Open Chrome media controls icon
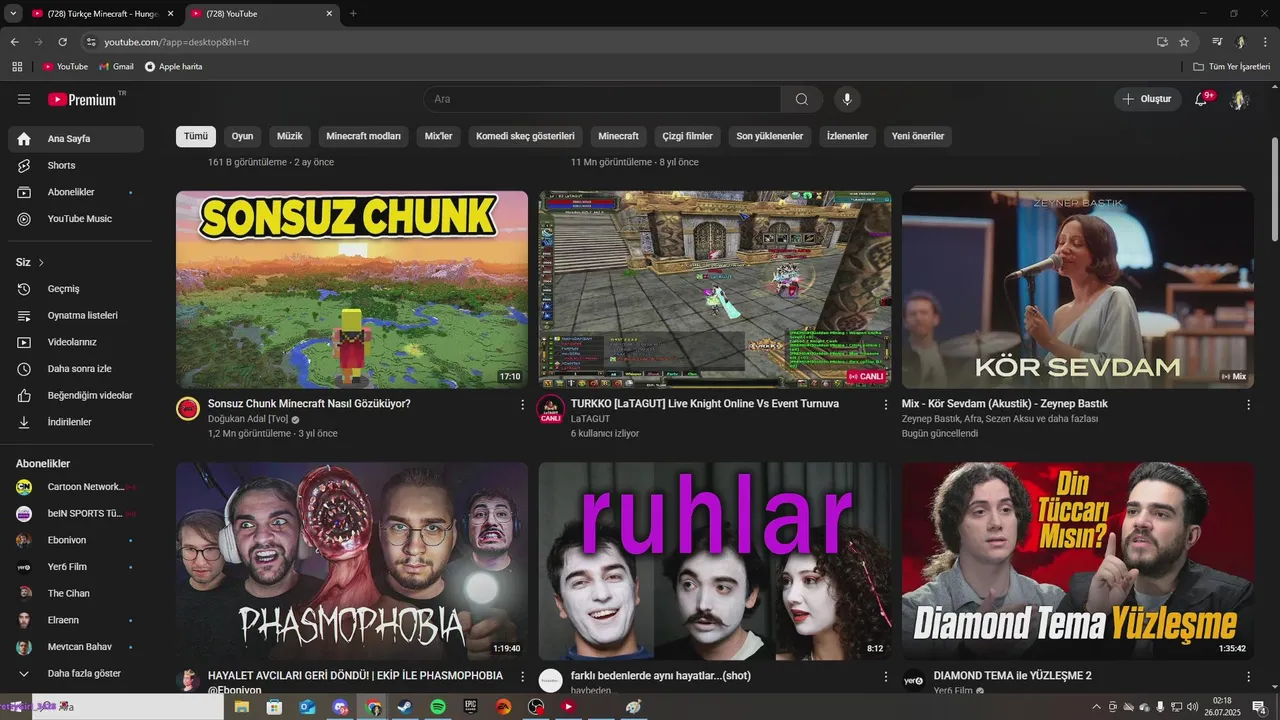This screenshot has width=1280, height=720. point(1217,42)
